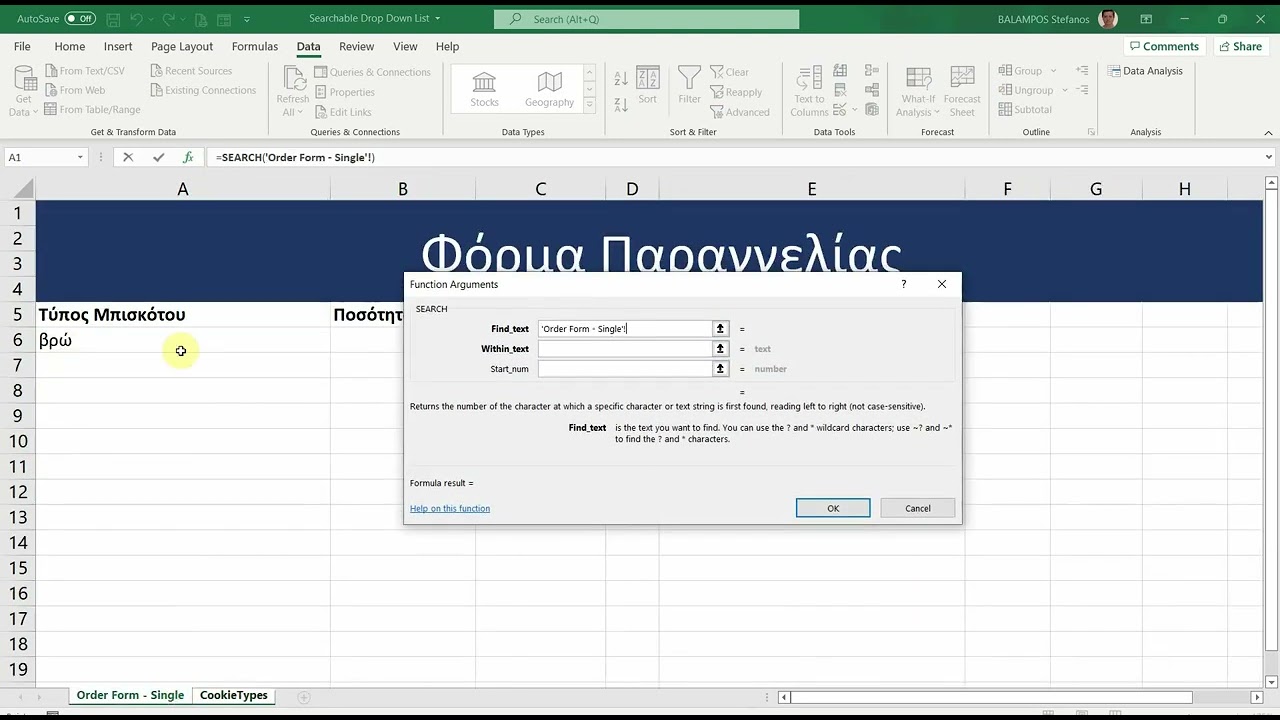1280x720 pixels.
Task: Click Properties in Queries group
Action: click(345, 92)
